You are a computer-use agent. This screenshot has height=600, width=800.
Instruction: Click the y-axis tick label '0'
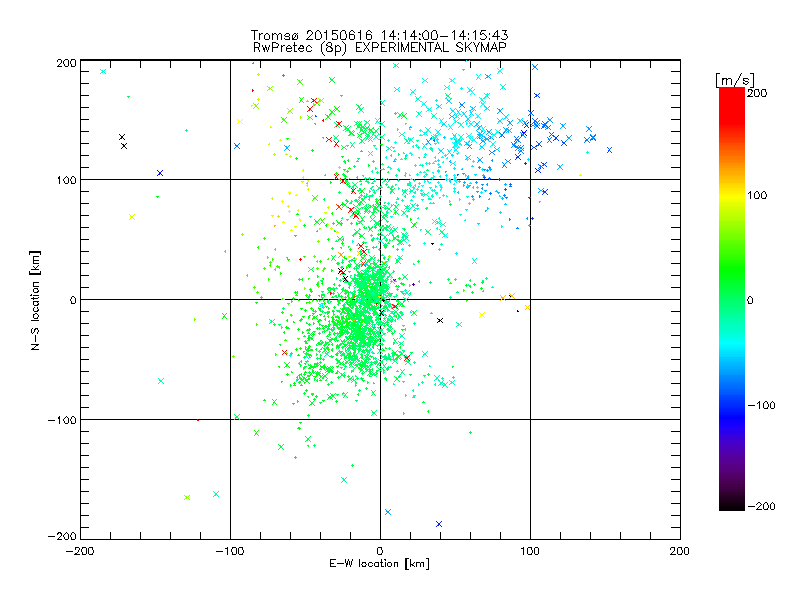(x=73, y=300)
